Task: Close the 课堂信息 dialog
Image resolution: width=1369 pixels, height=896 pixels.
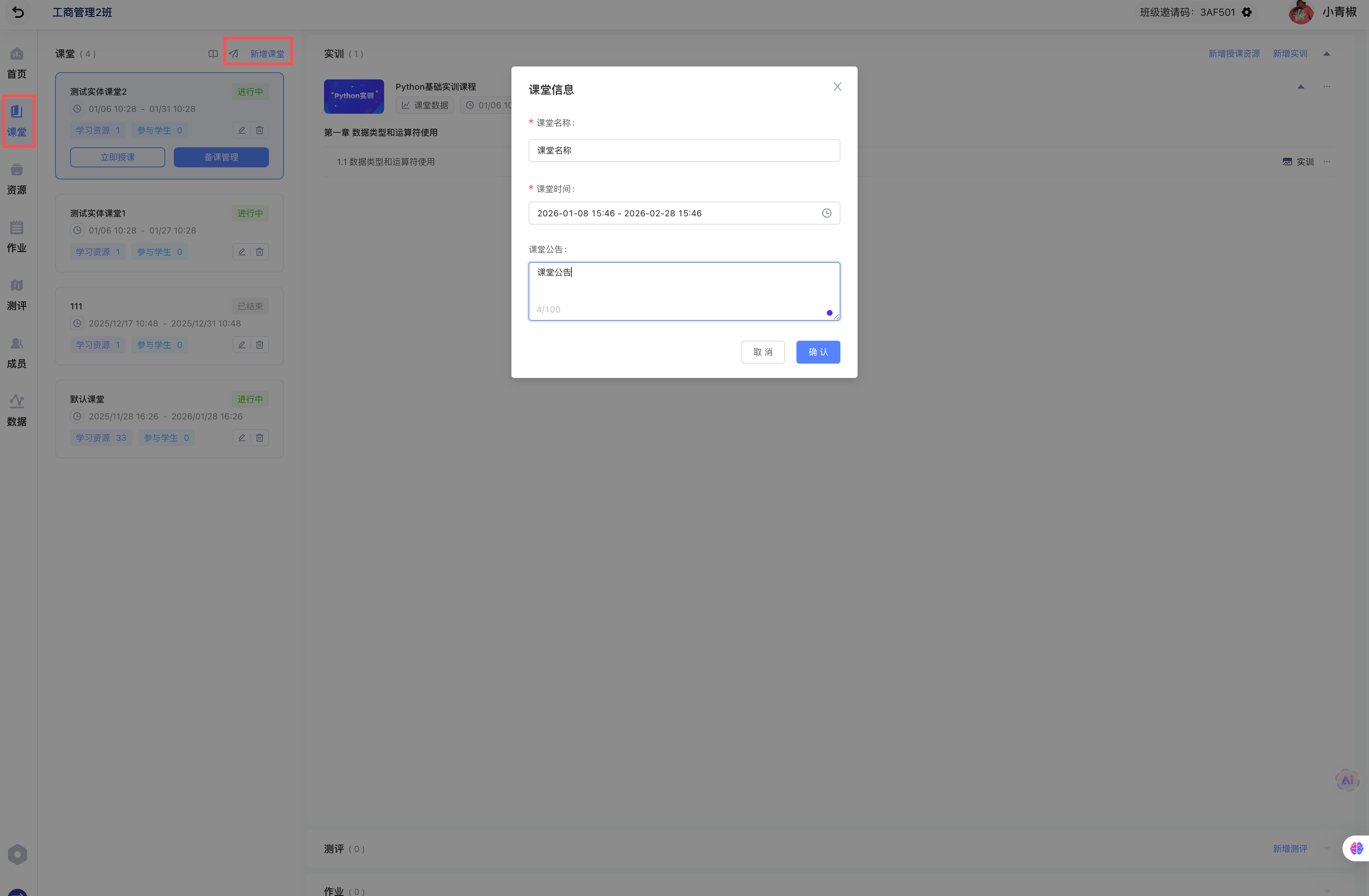Action: (837, 87)
